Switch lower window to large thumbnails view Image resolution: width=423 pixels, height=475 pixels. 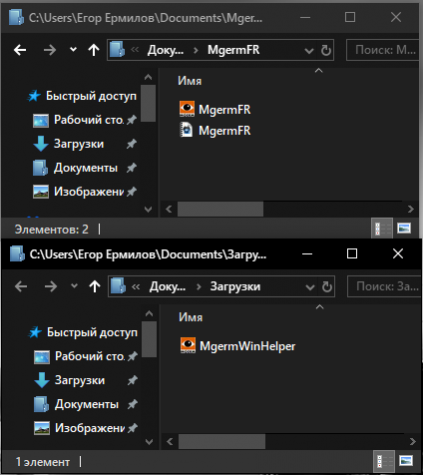point(406,461)
